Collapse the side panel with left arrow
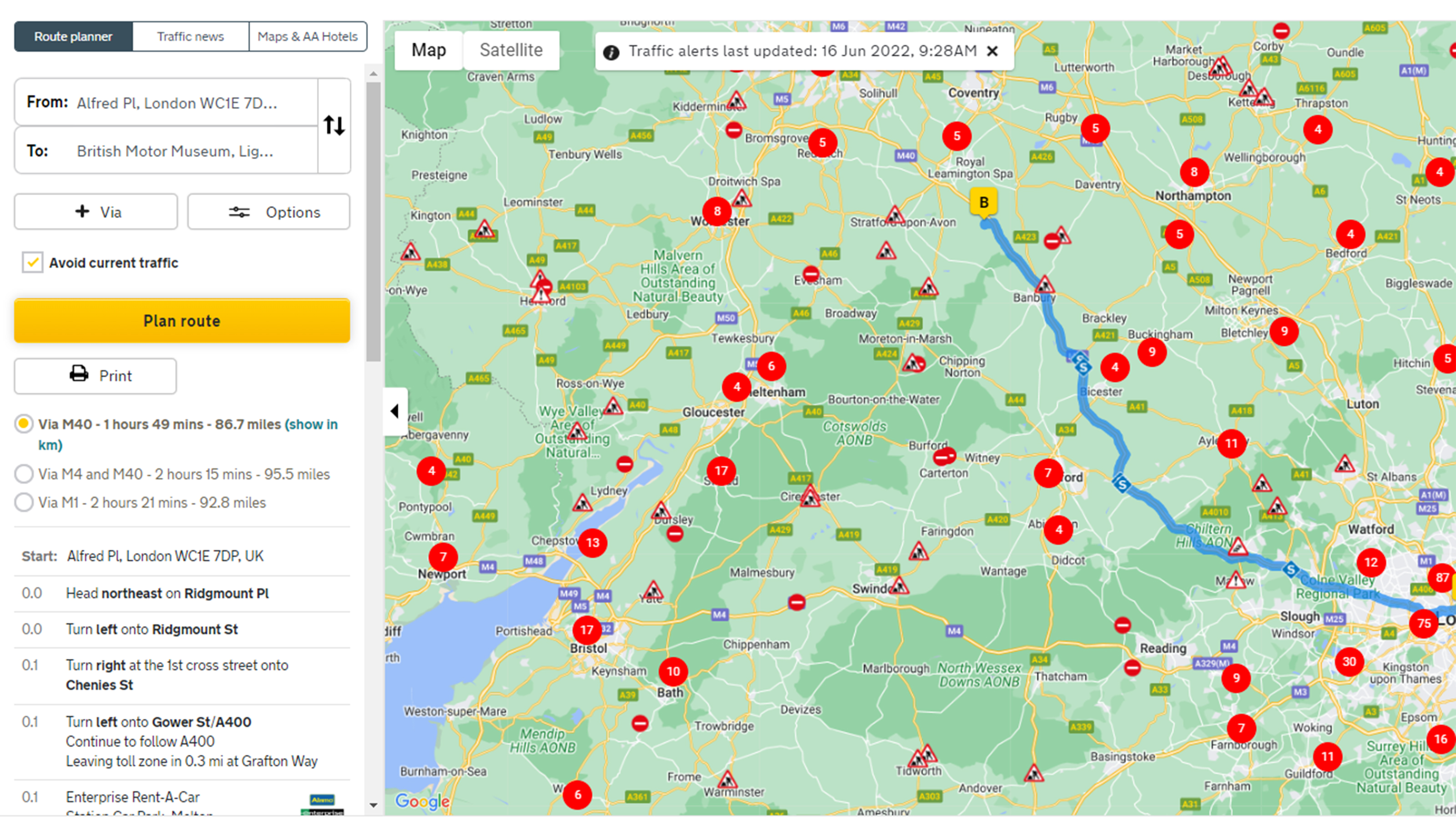The width and height of the screenshot is (1456, 819). [395, 411]
